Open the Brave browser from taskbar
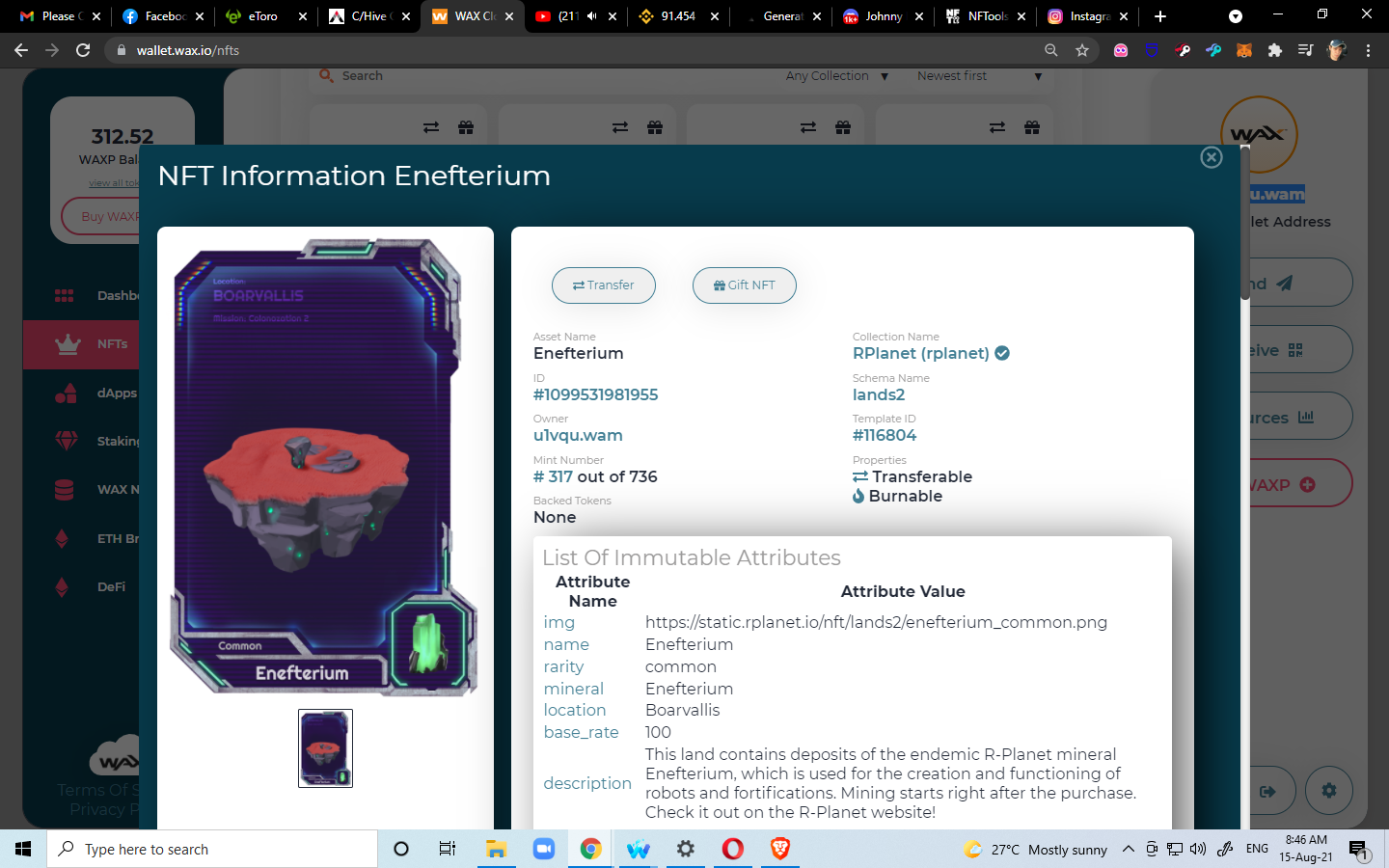This screenshot has width=1389, height=868. 779,849
